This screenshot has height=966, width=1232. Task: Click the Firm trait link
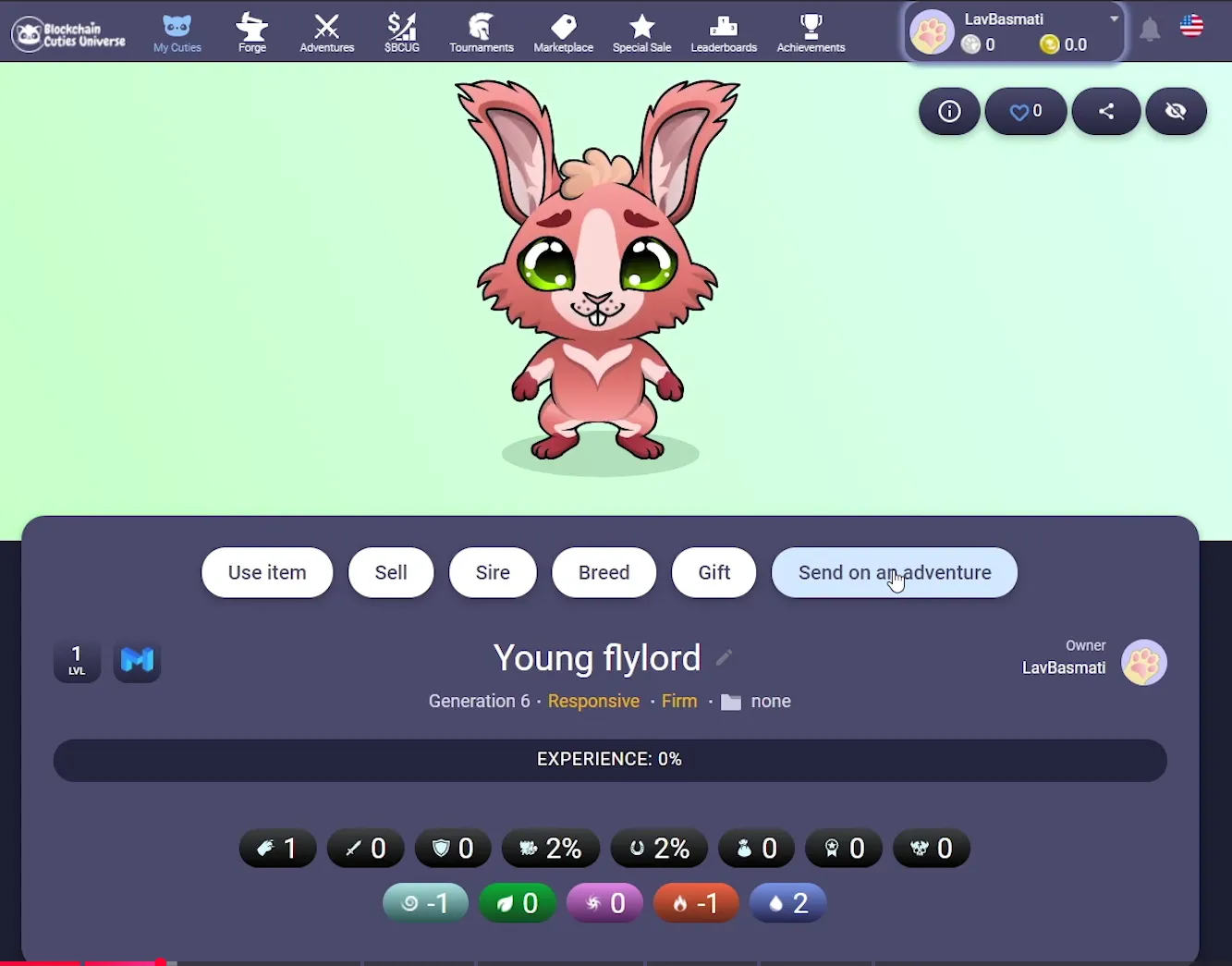pos(679,702)
